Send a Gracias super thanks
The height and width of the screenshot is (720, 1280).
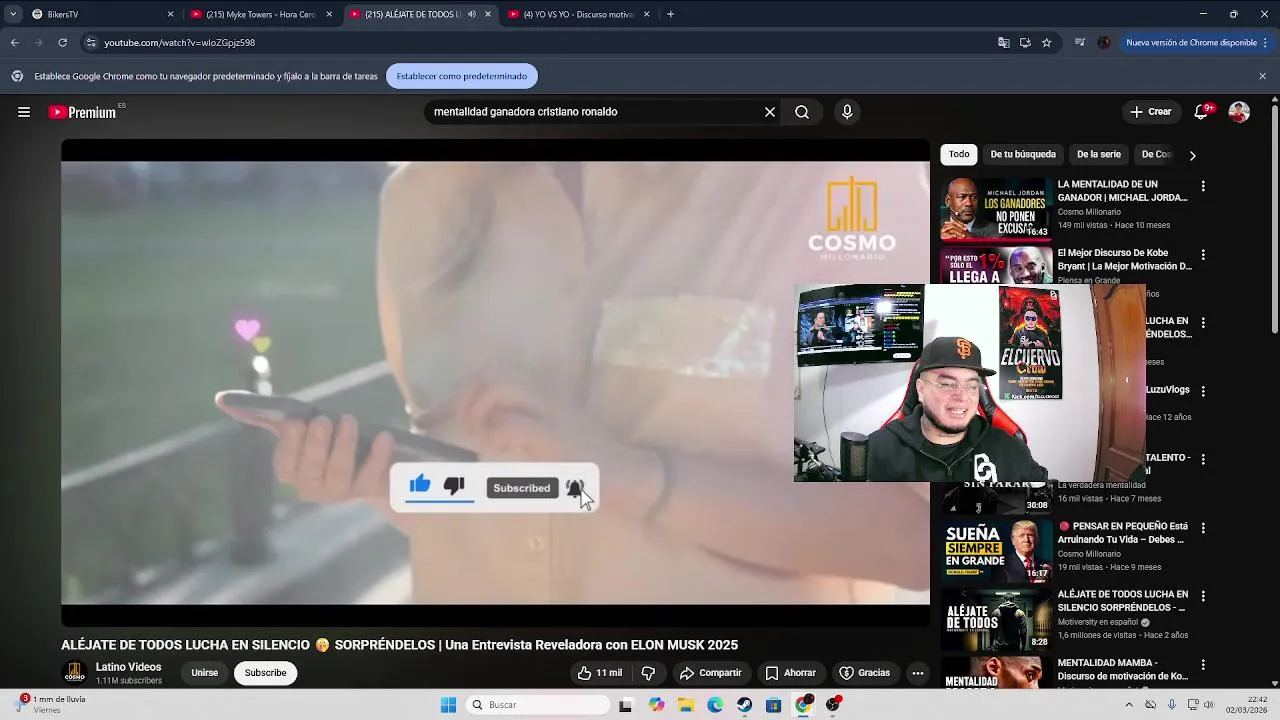[x=864, y=673]
